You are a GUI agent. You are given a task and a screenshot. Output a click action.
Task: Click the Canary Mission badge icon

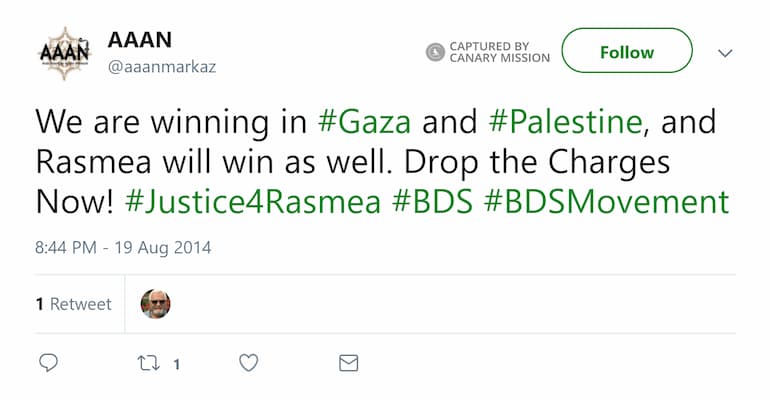(435, 52)
